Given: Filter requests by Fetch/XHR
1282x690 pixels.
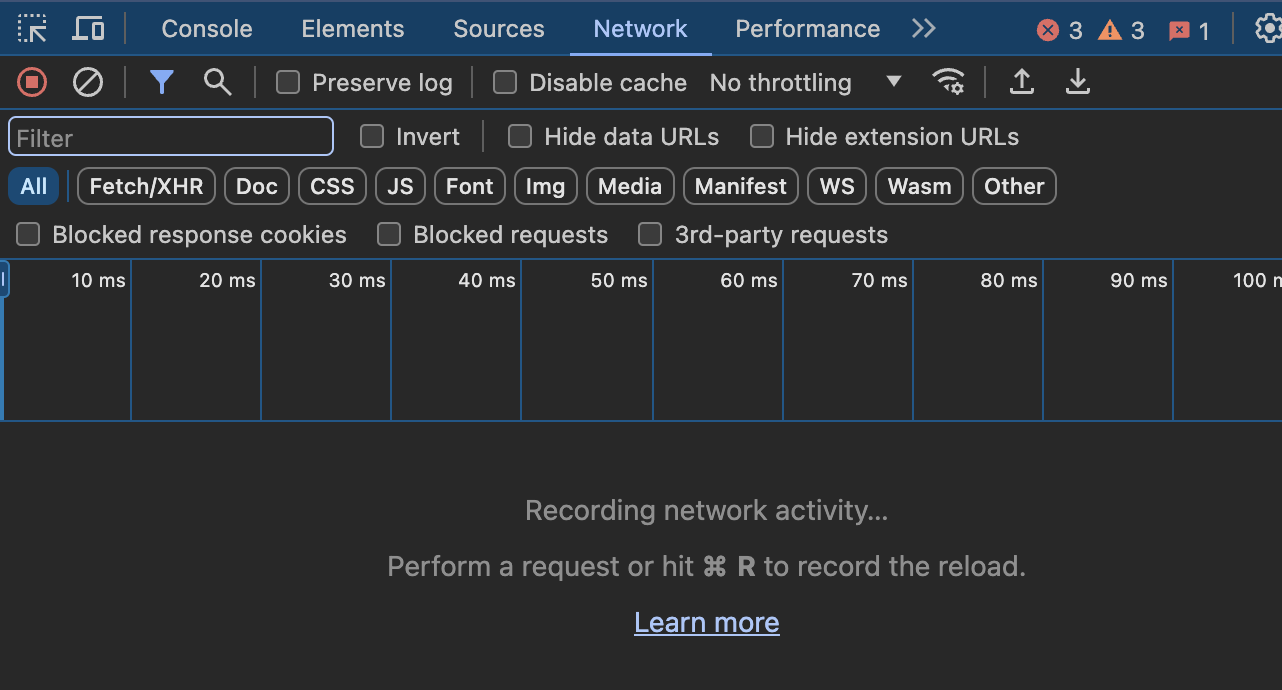Looking at the screenshot, I should [146, 186].
